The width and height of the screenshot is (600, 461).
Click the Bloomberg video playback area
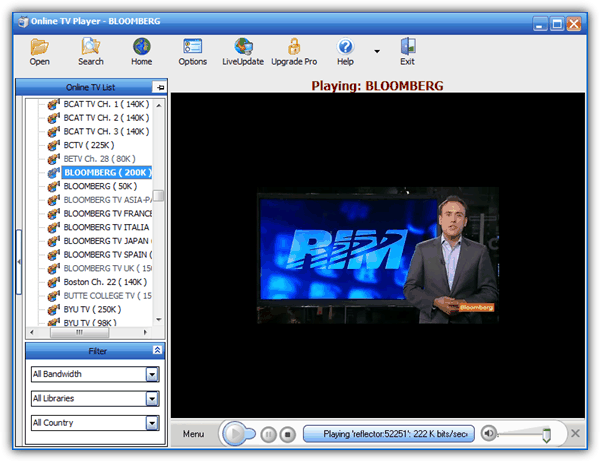click(x=377, y=255)
